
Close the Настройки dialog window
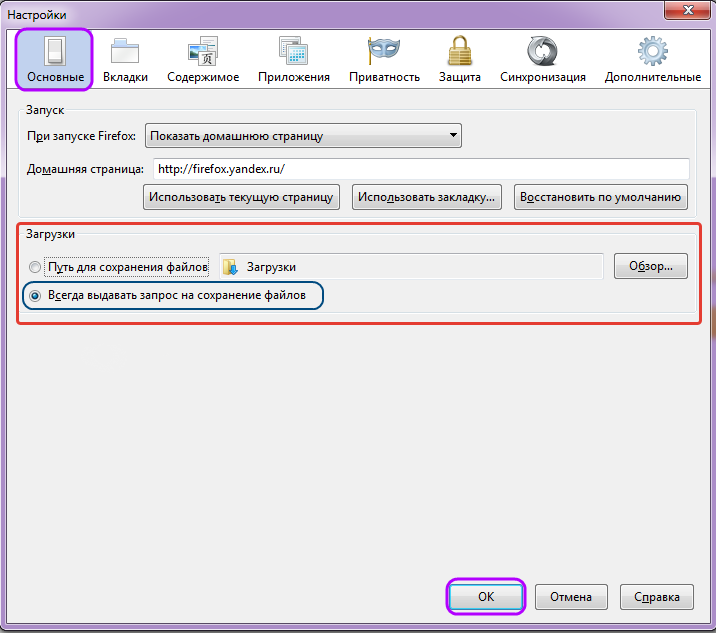[687, 9]
